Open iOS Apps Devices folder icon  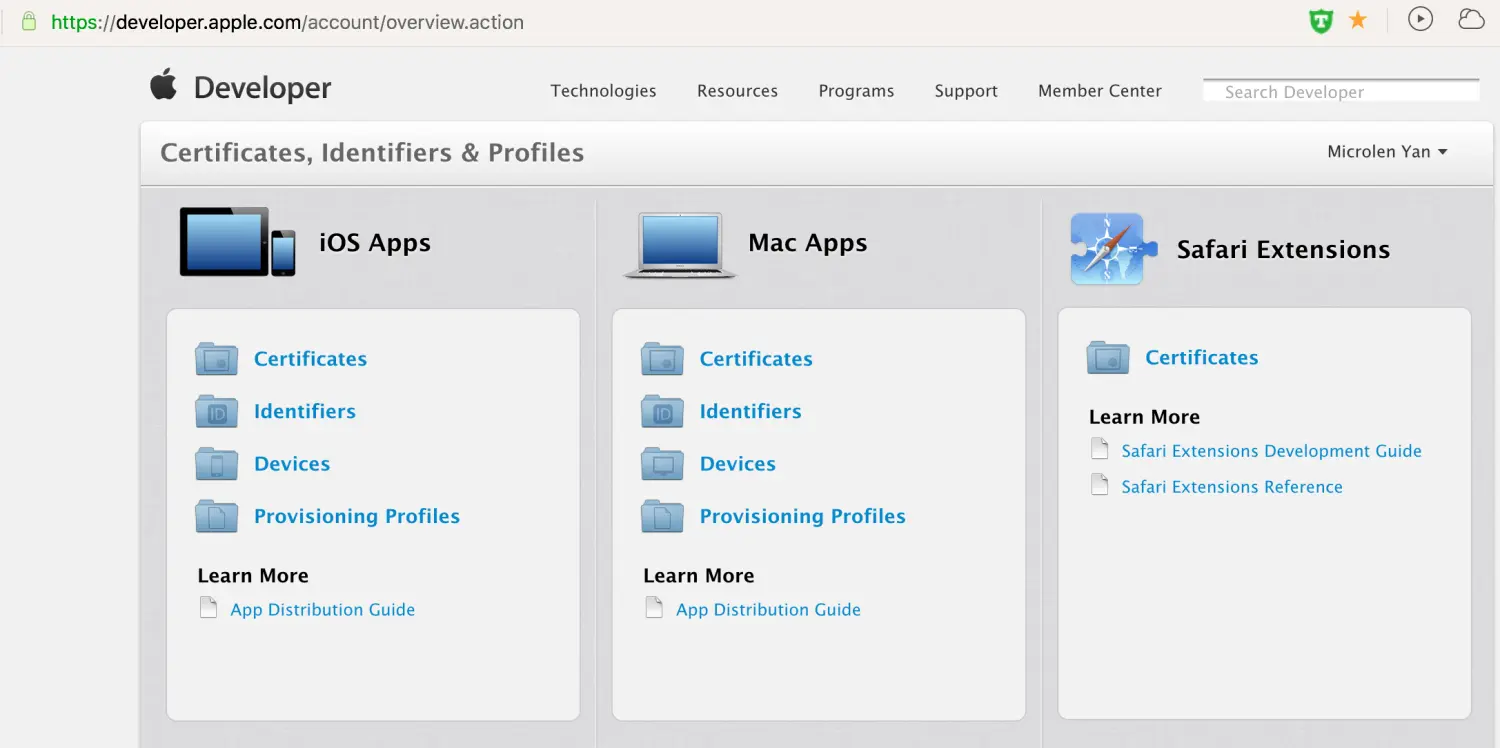pyautogui.click(x=216, y=464)
